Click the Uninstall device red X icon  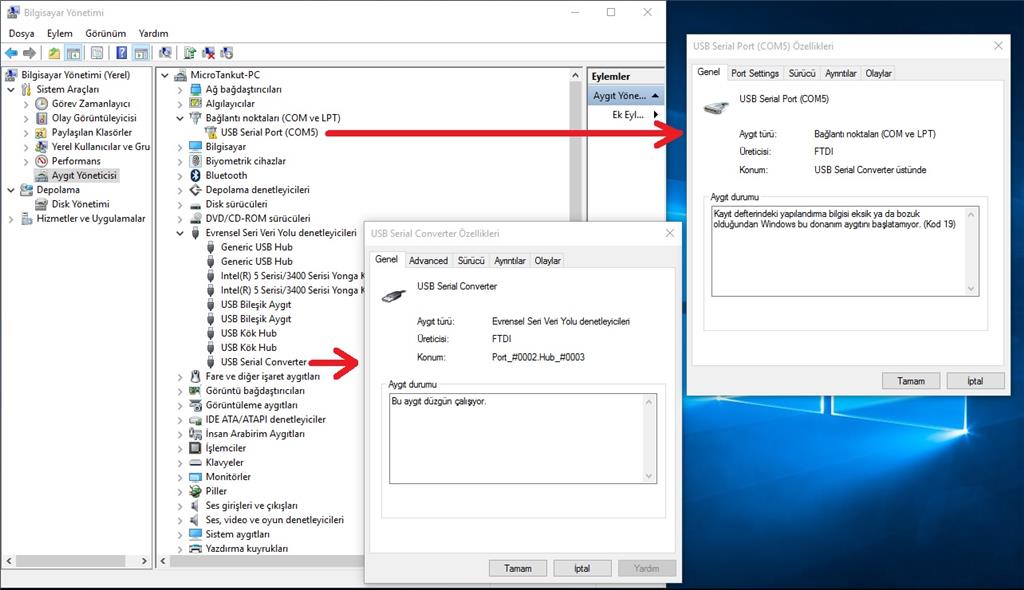tap(209, 53)
